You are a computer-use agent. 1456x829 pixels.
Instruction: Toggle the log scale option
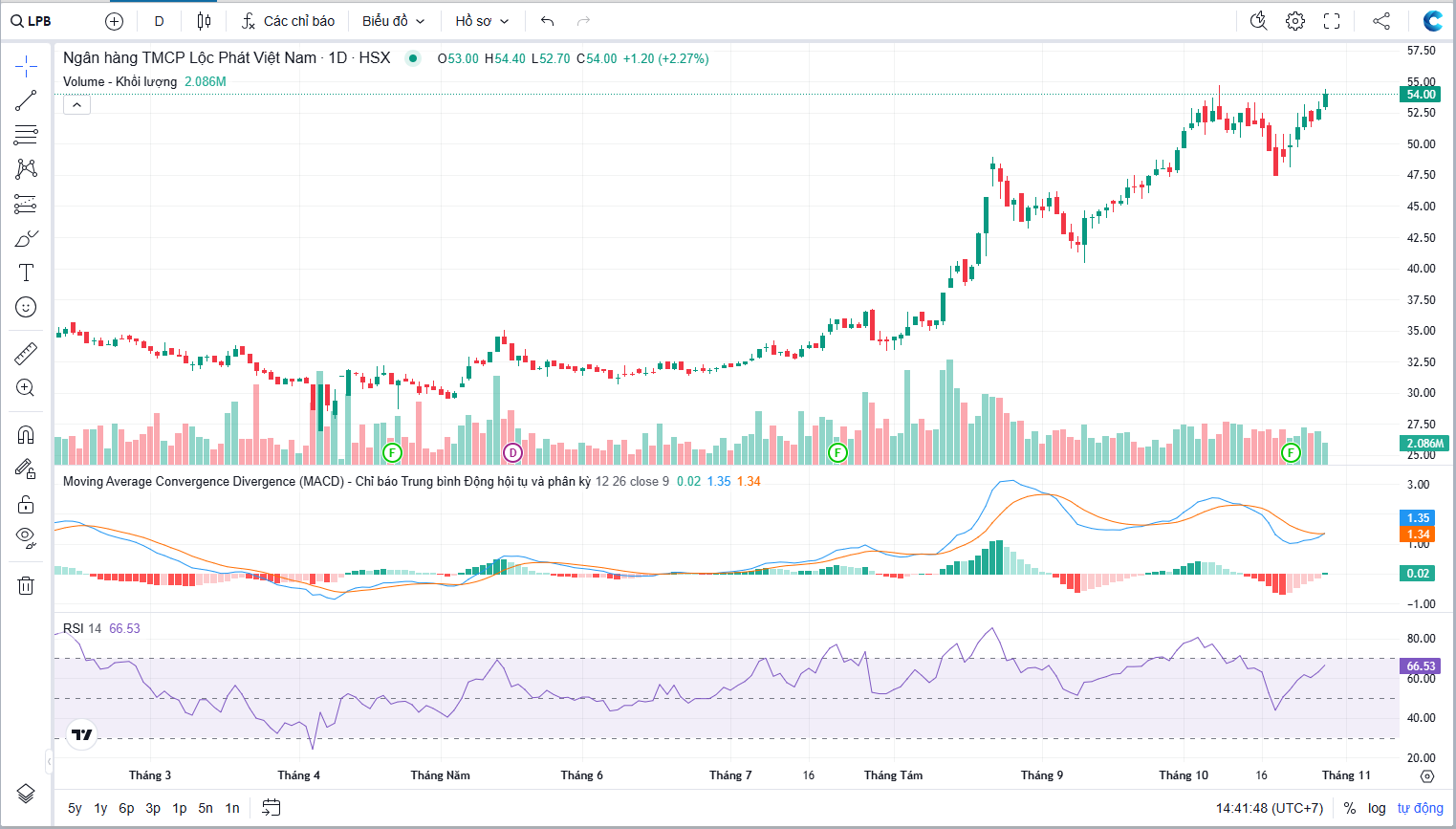1377,808
